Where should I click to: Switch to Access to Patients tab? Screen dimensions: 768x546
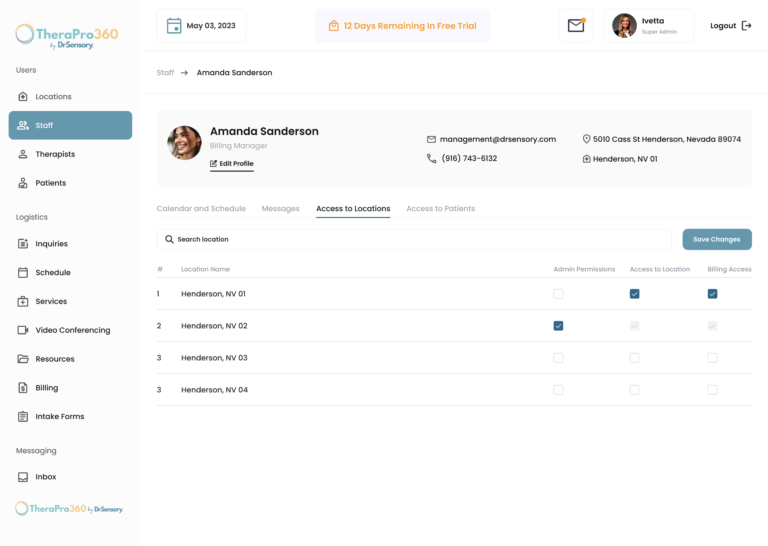(x=440, y=209)
